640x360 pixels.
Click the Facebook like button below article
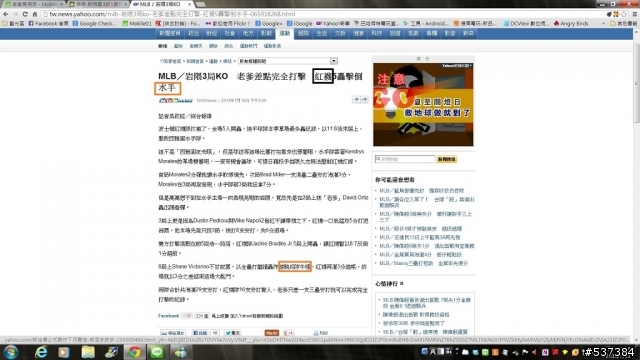pos(187,316)
